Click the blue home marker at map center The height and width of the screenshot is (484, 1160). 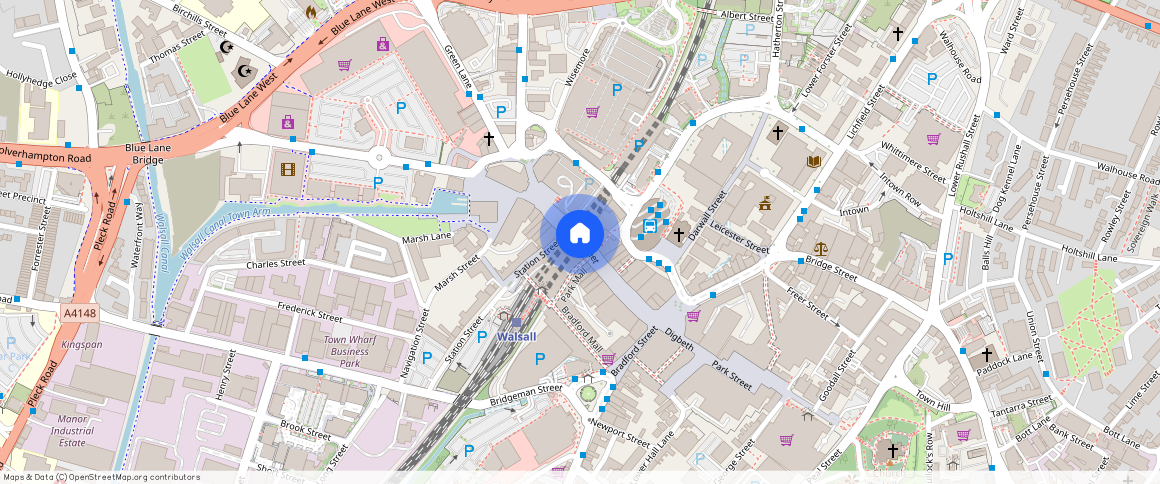click(x=579, y=234)
